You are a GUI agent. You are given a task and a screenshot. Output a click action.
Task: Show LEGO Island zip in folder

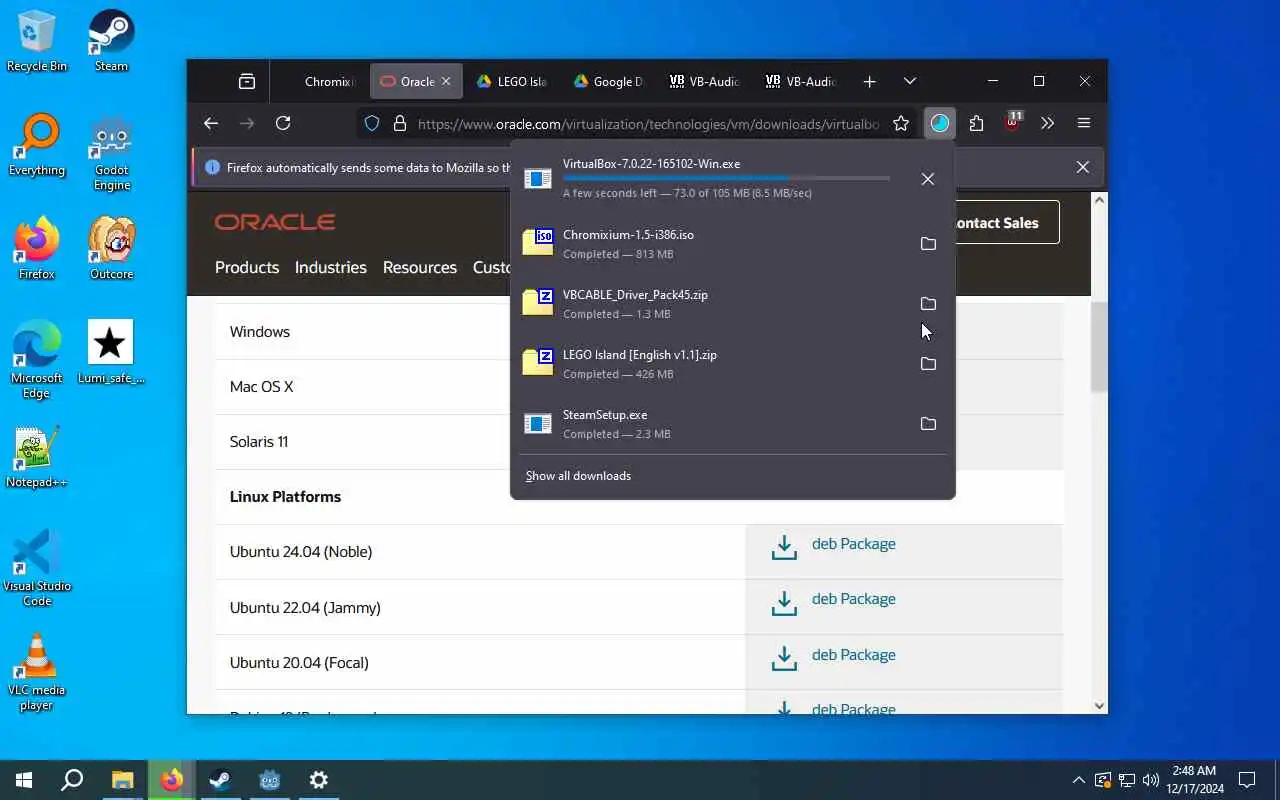pos(928,364)
